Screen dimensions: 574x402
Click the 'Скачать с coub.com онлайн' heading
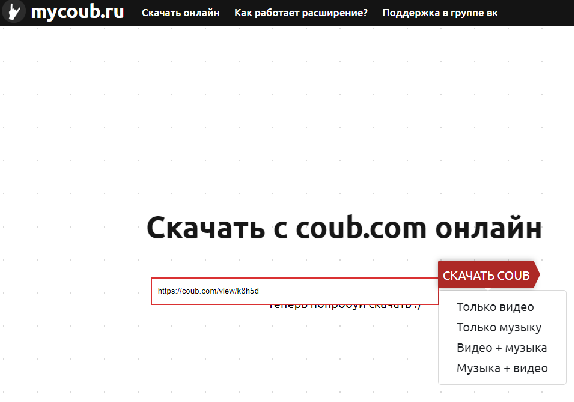(344, 228)
